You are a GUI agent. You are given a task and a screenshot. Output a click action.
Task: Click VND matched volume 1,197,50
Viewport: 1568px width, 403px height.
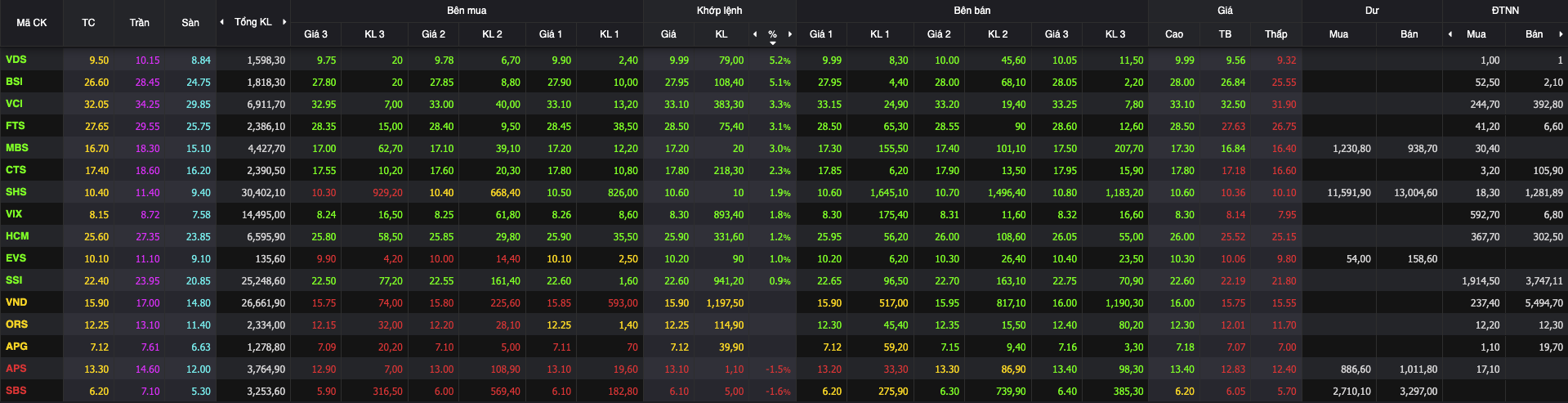point(725,303)
